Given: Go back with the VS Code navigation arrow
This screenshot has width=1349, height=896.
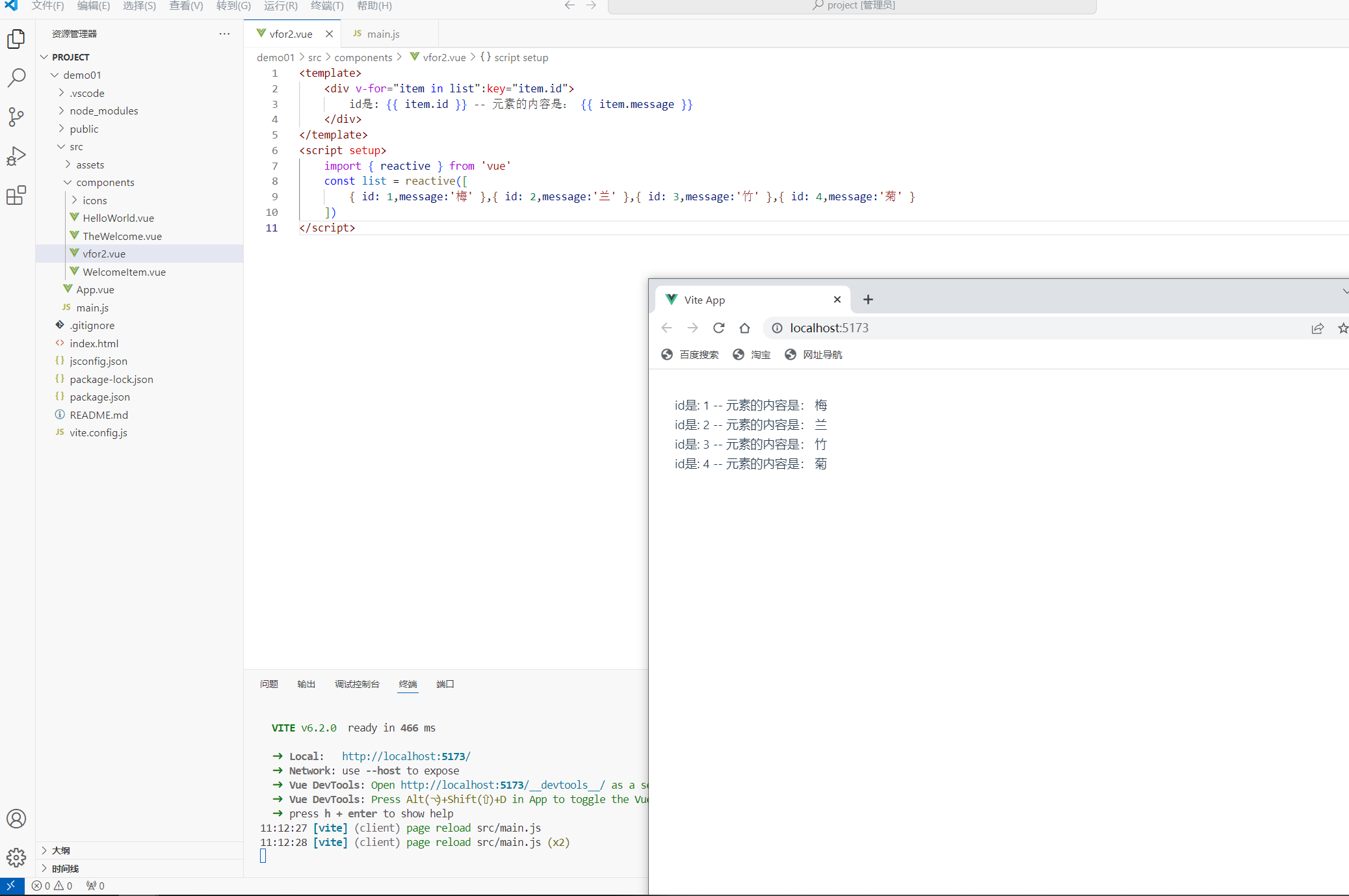Looking at the screenshot, I should pos(570,5).
